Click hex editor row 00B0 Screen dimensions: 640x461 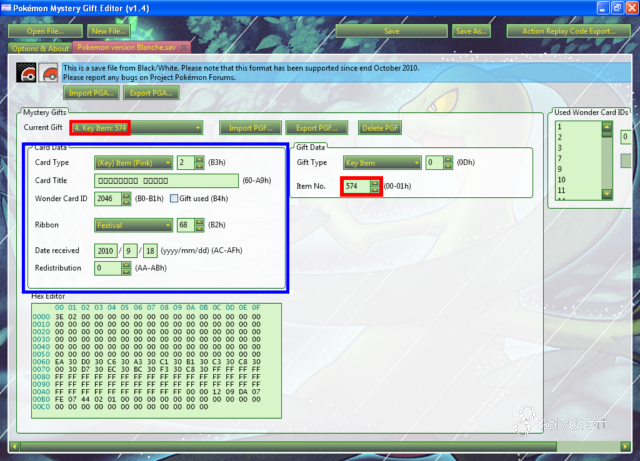click(x=147, y=399)
